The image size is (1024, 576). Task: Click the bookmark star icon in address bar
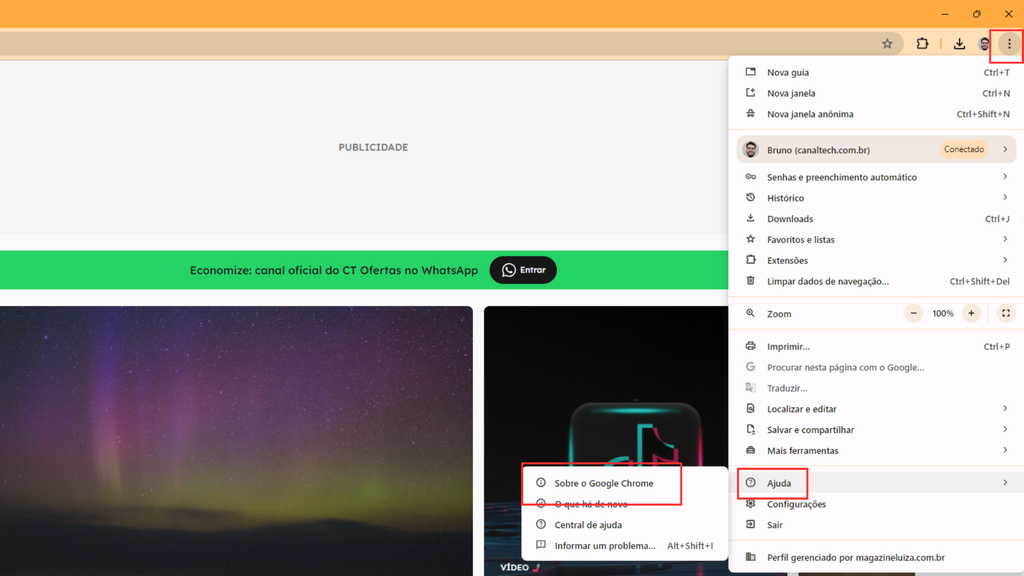click(x=887, y=44)
